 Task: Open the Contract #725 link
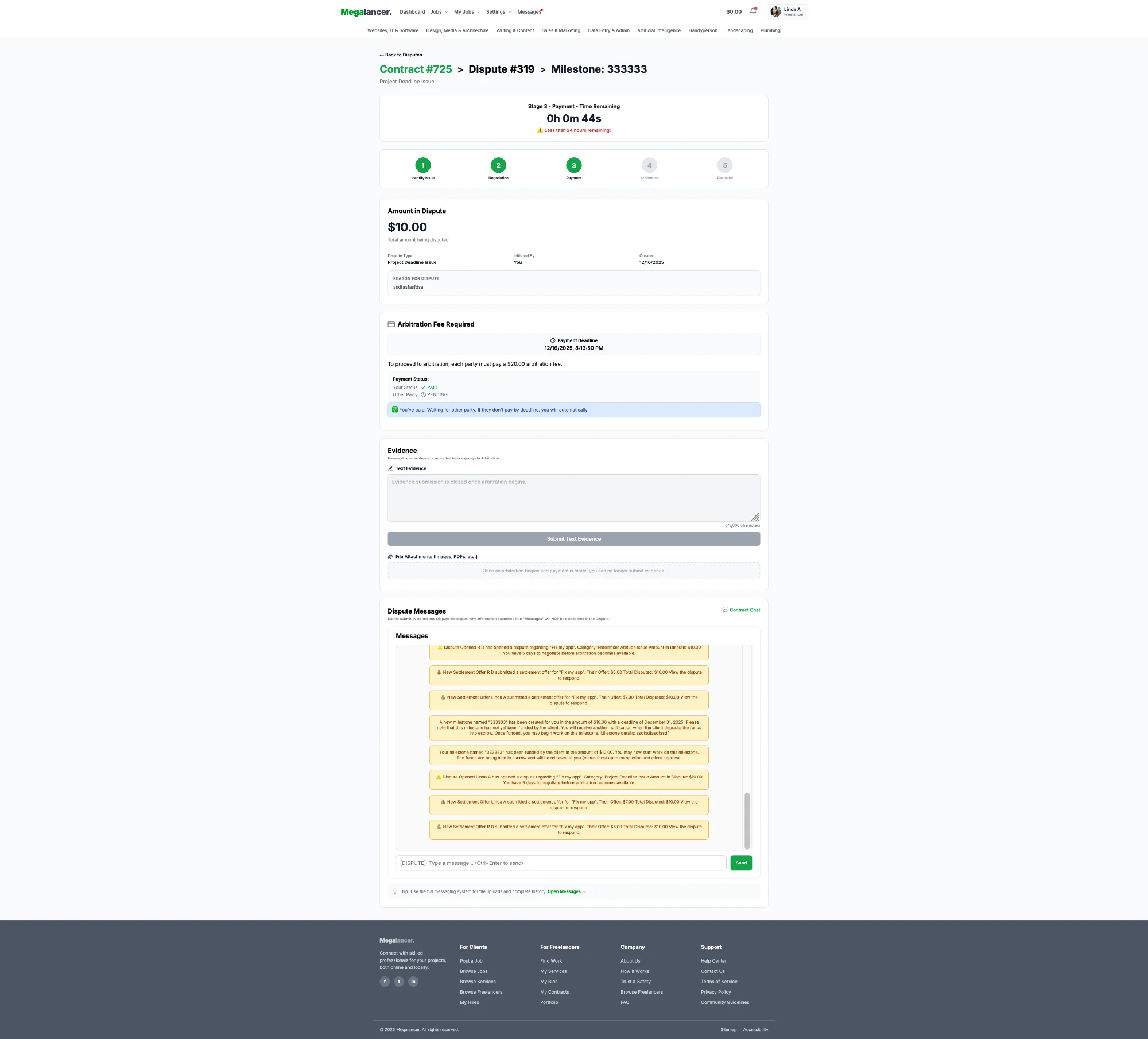pyautogui.click(x=415, y=69)
